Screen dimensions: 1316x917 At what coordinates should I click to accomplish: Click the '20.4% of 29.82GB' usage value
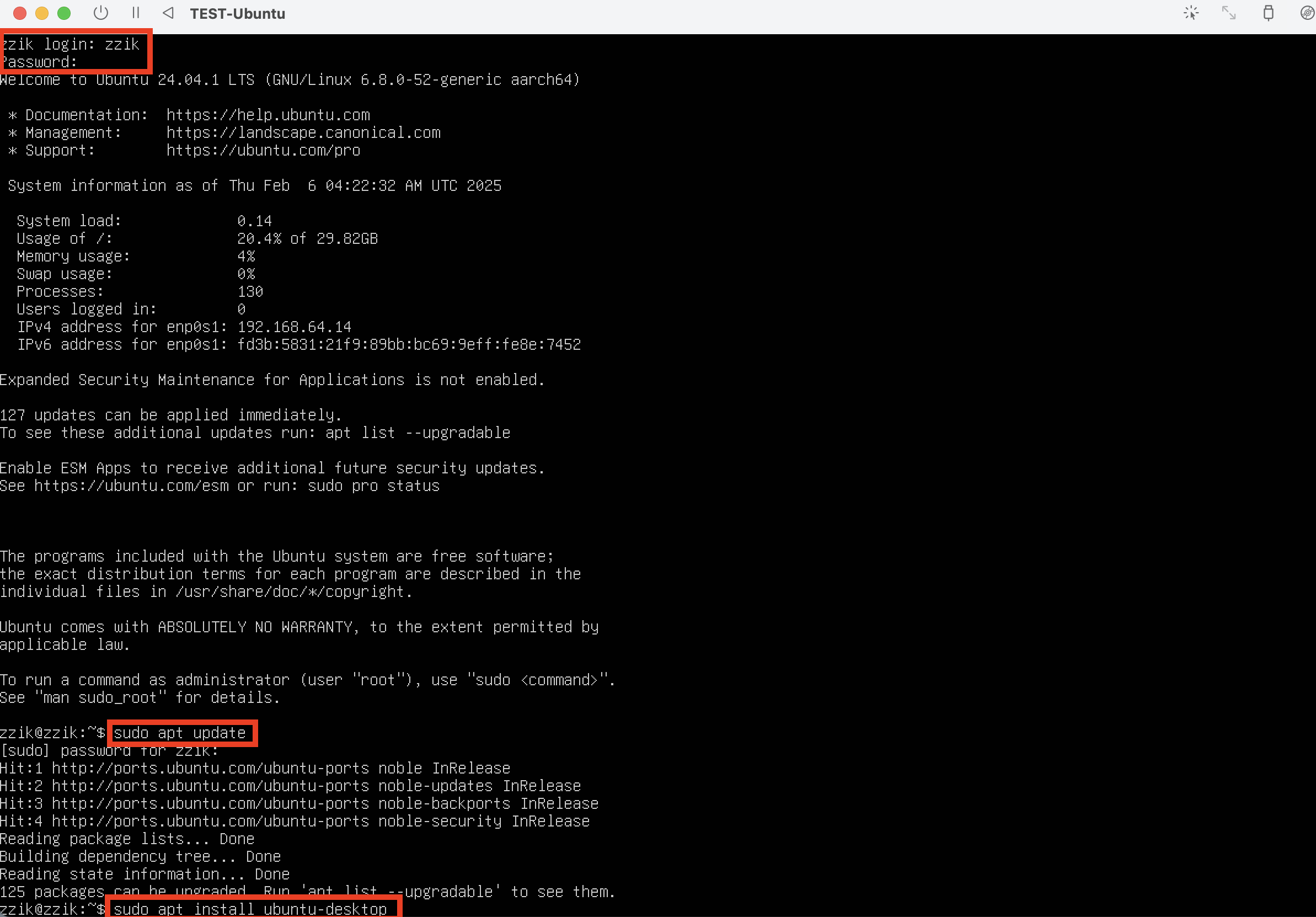pyautogui.click(x=308, y=238)
